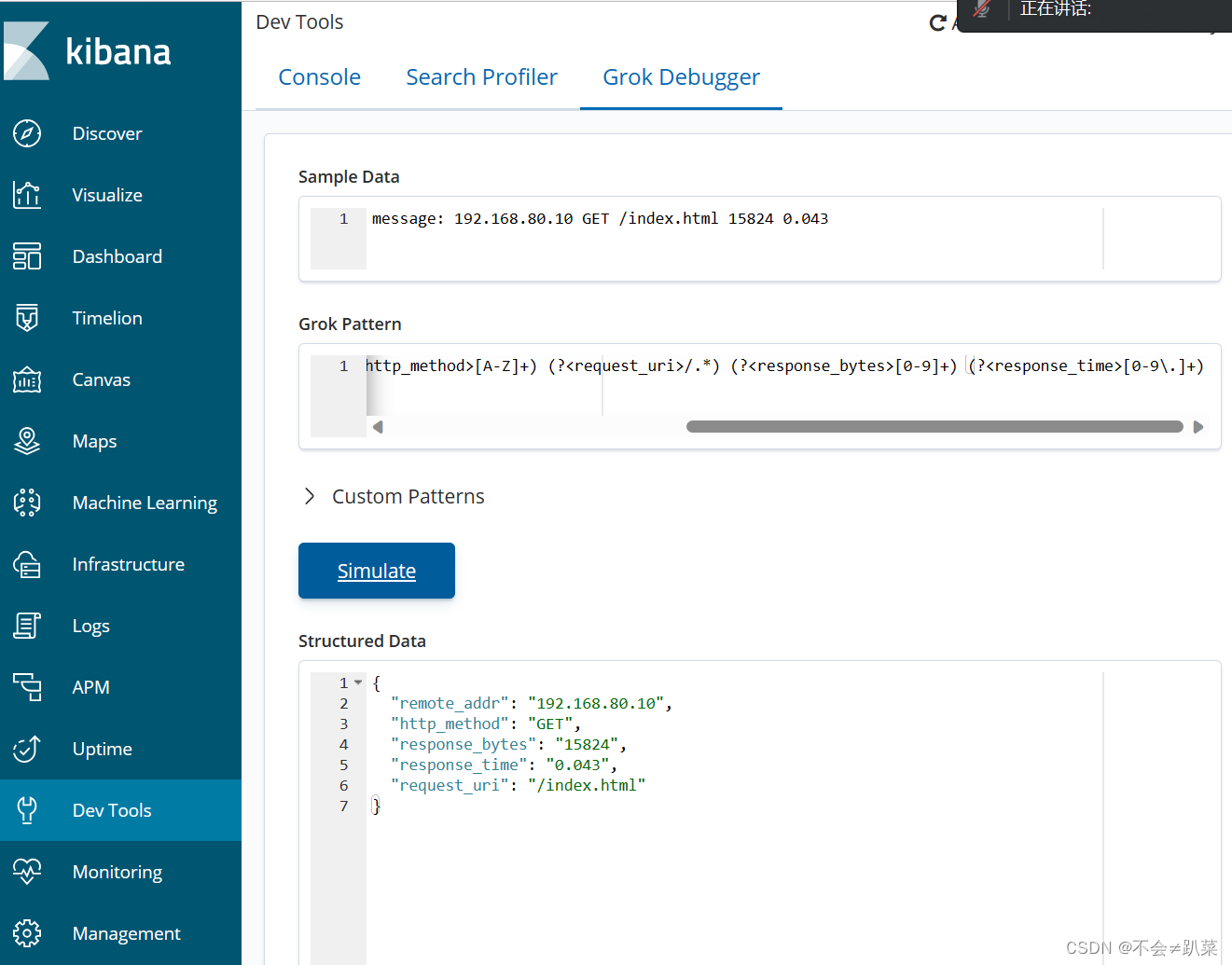Image resolution: width=1232 pixels, height=965 pixels.
Task: Open Discover compass icon
Action: (27, 133)
